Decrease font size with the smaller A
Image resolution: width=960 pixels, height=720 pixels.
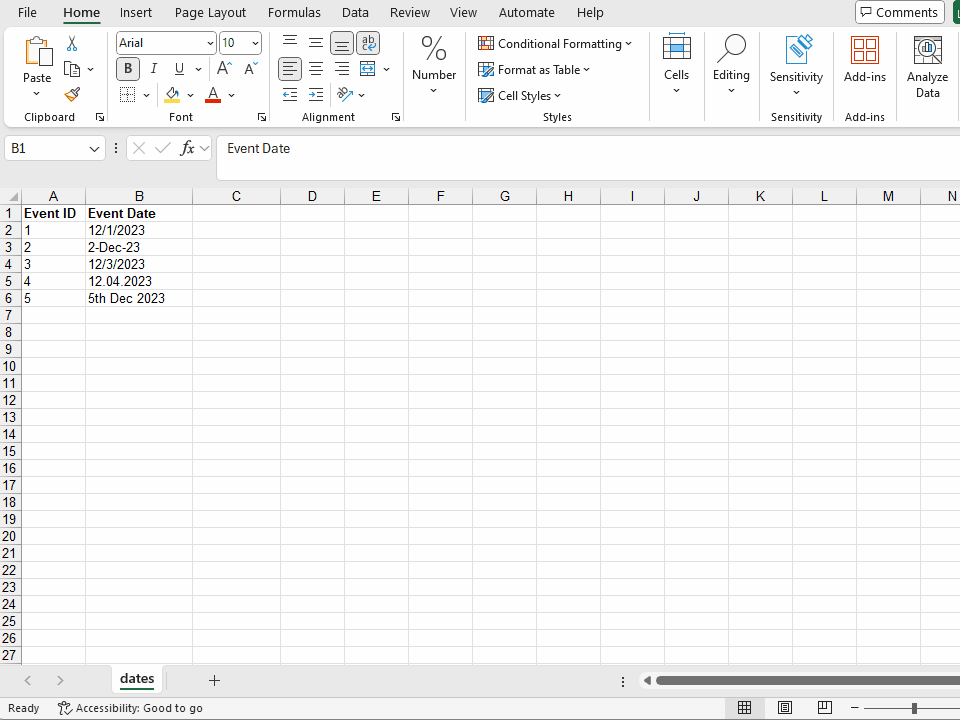click(x=251, y=69)
